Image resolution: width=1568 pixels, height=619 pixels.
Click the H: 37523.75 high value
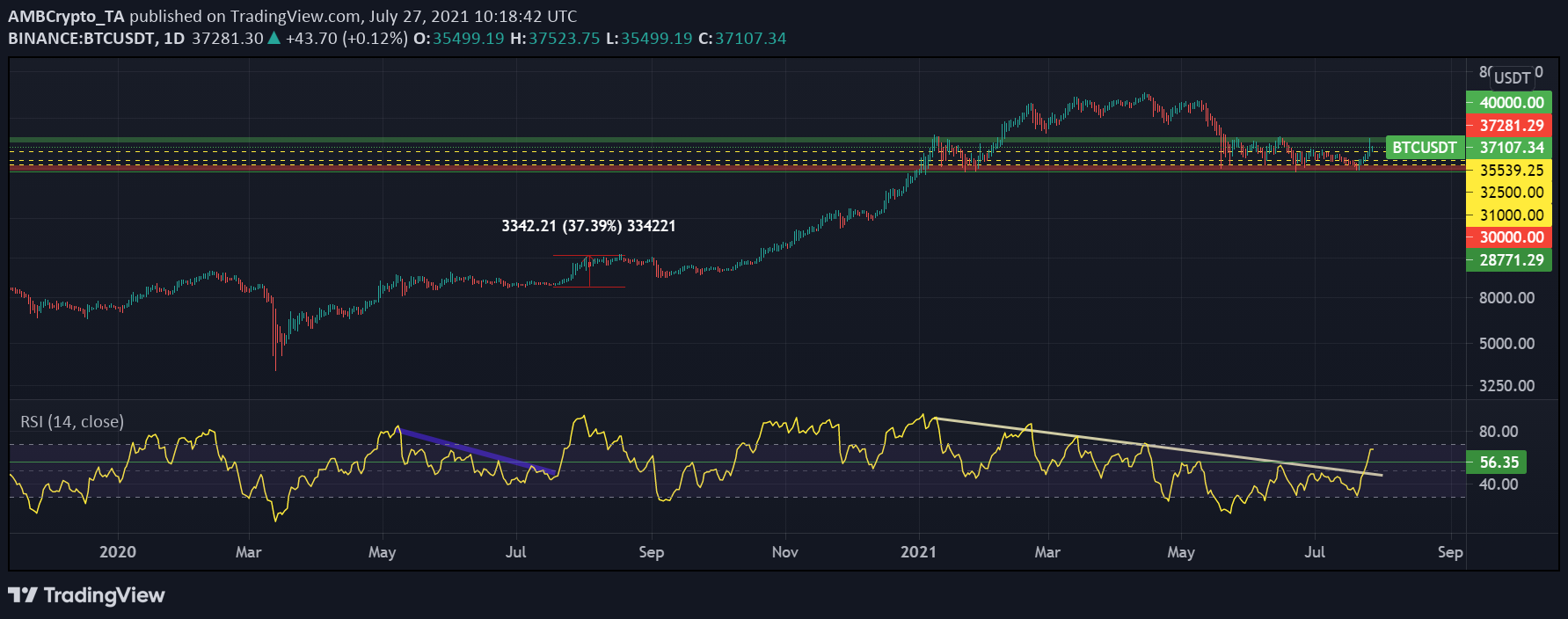[555, 38]
